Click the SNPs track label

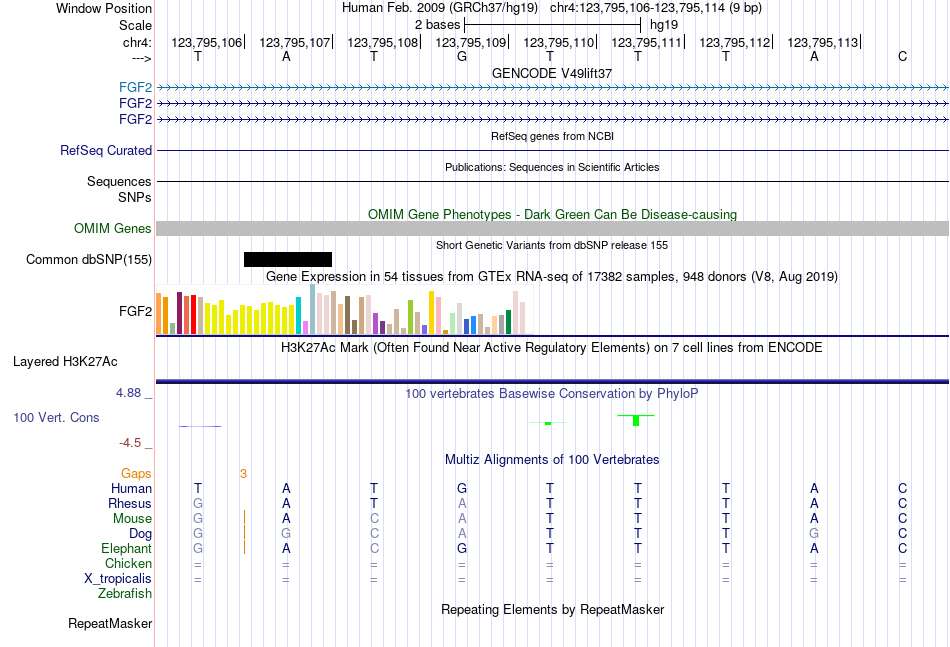pyautogui.click(x=135, y=197)
